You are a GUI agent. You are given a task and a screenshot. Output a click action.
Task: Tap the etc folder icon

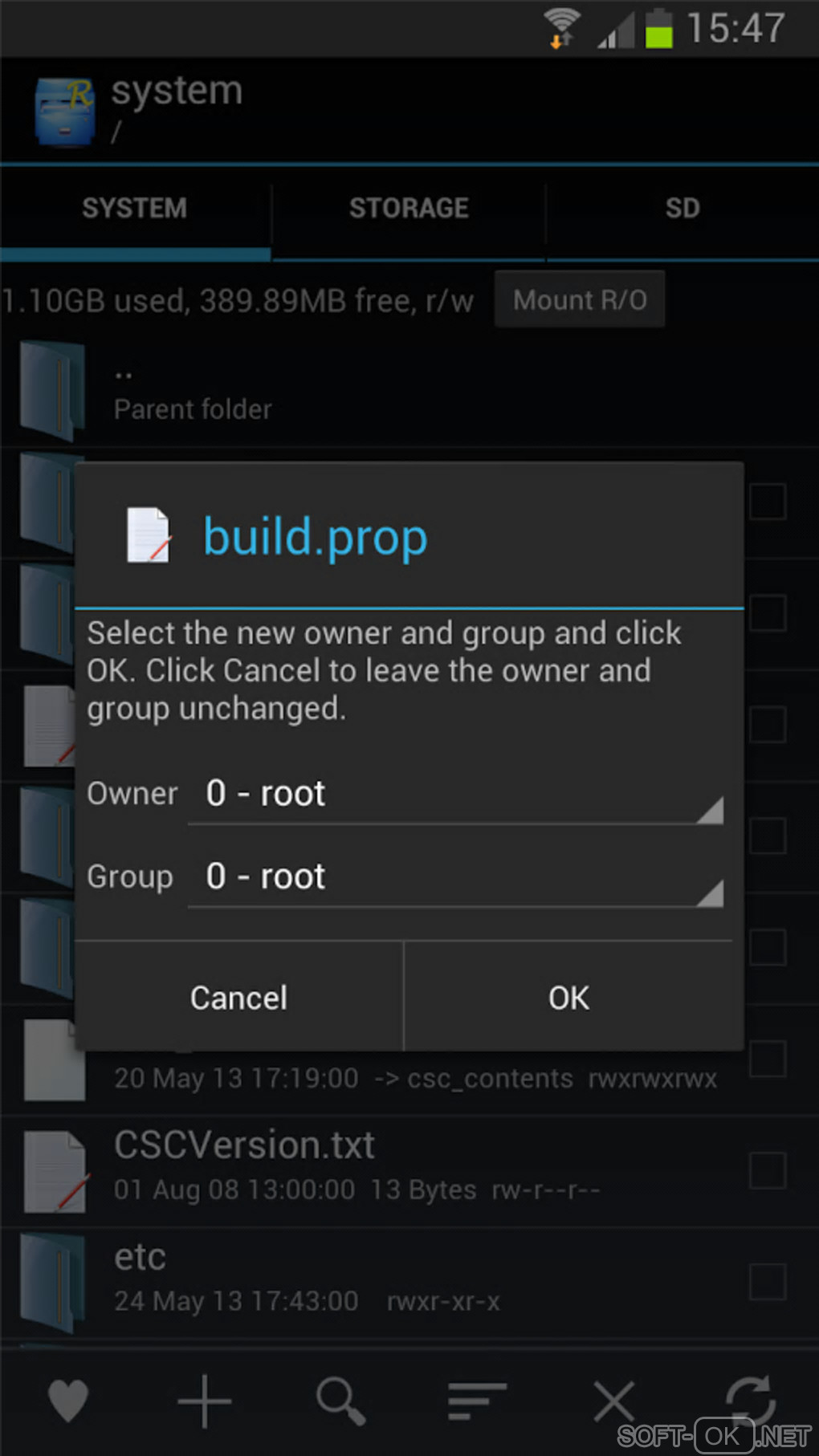click(53, 1283)
